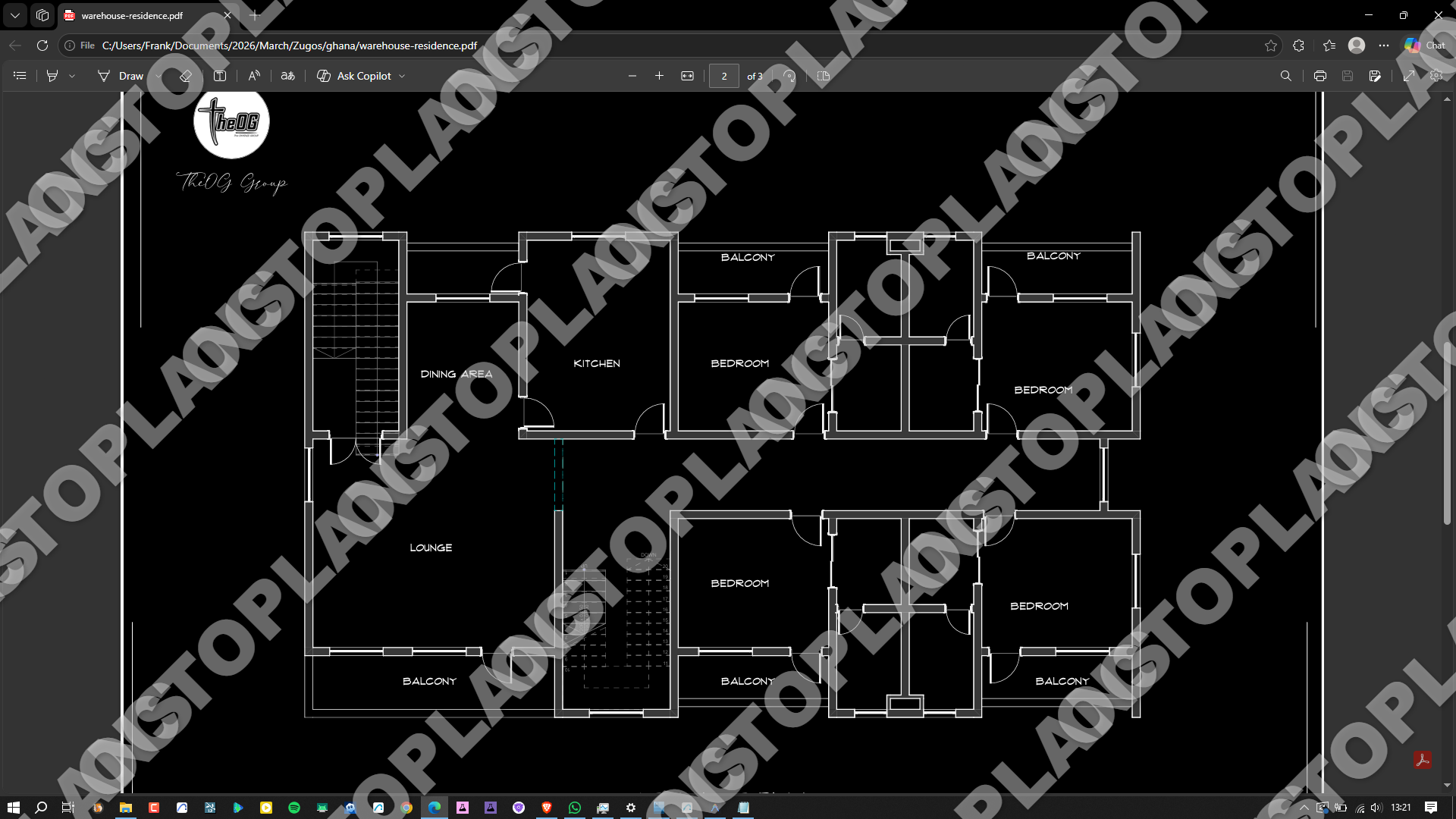Open Windows taskbar search
Viewport: 1456px width, 819px height.
[x=41, y=808]
